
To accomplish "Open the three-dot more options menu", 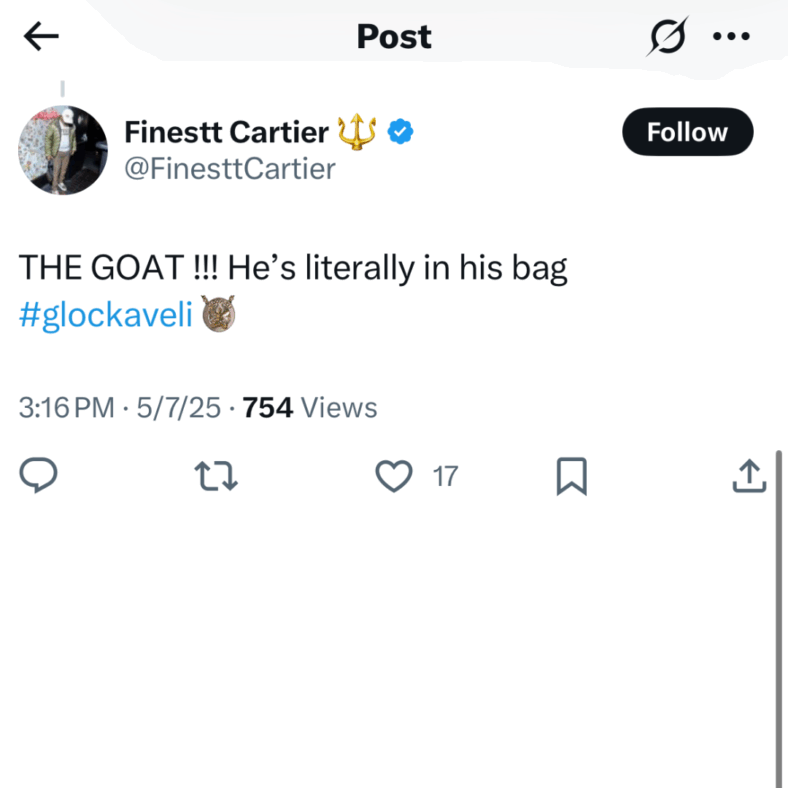I will (731, 36).
